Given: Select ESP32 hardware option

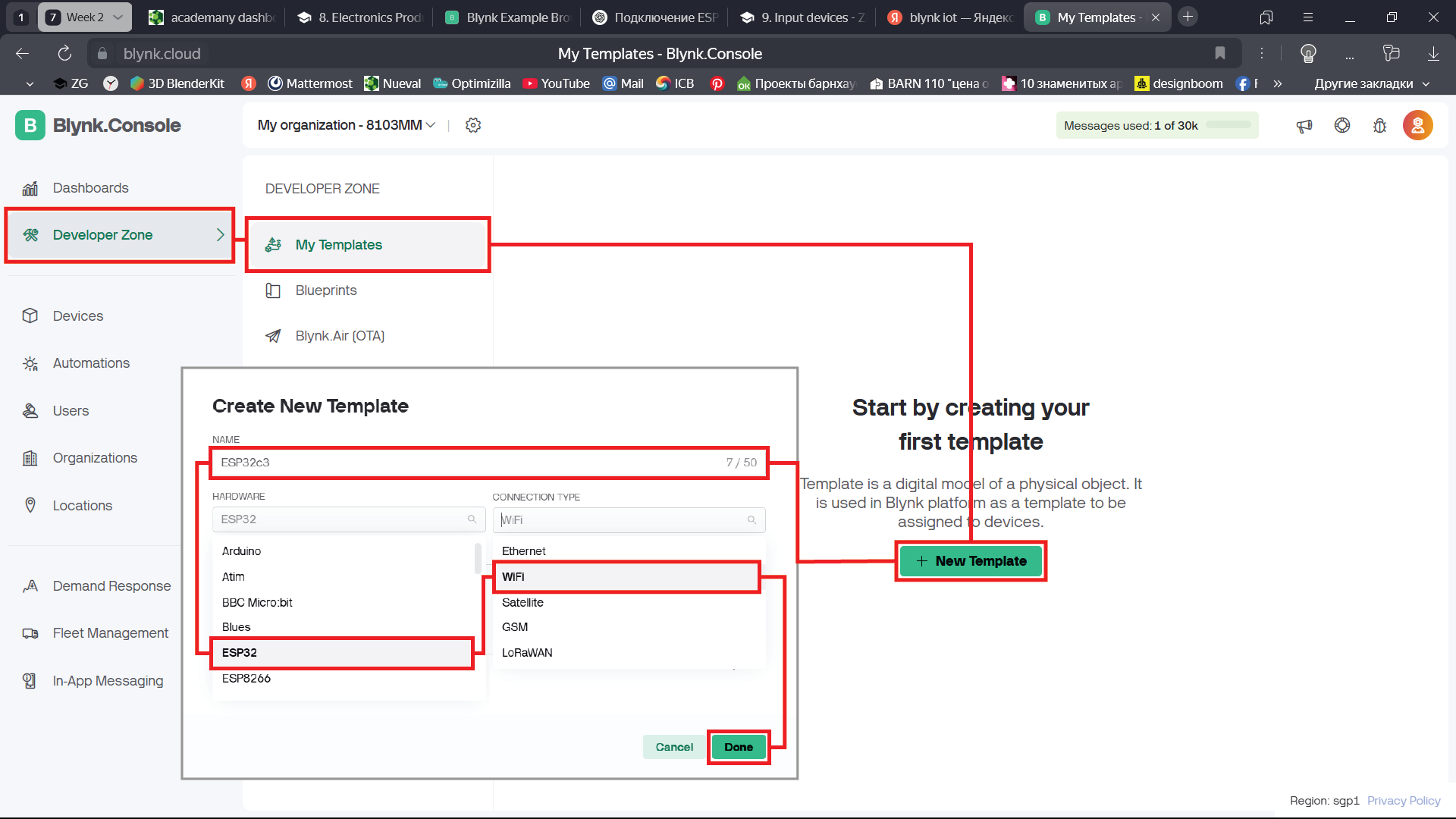Looking at the screenshot, I should (342, 653).
